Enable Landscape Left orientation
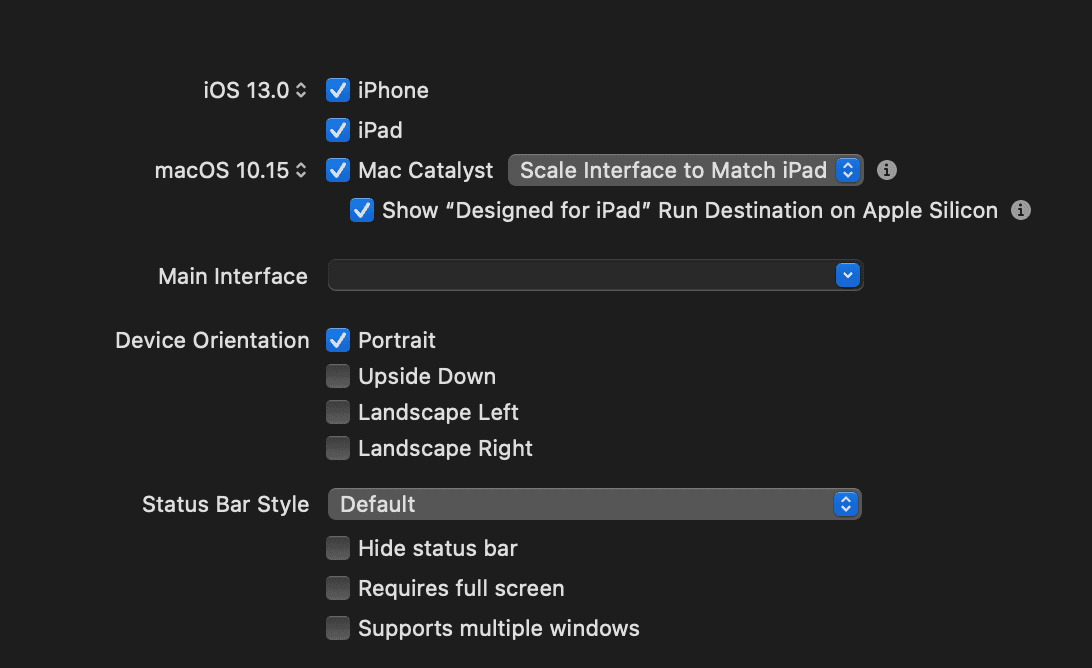This screenshot has width=1092, height=668. pos(338,412)
